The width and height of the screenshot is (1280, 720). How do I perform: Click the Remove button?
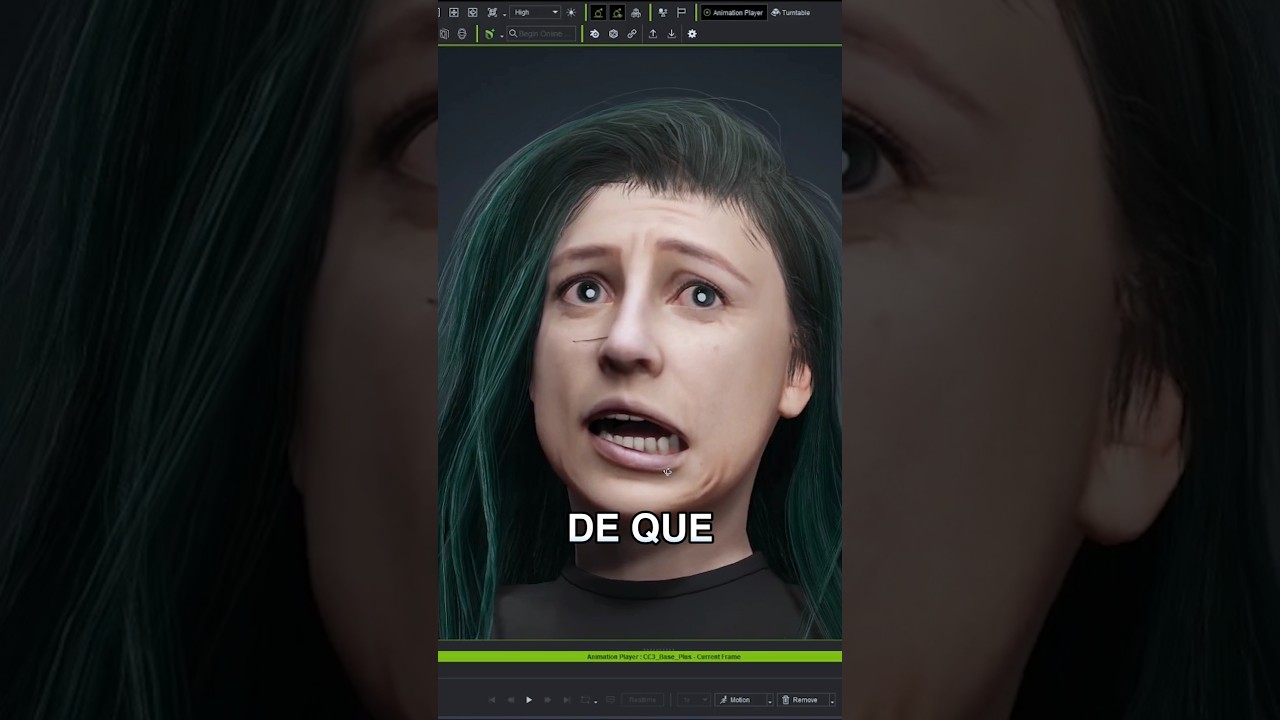coord(803,700)
